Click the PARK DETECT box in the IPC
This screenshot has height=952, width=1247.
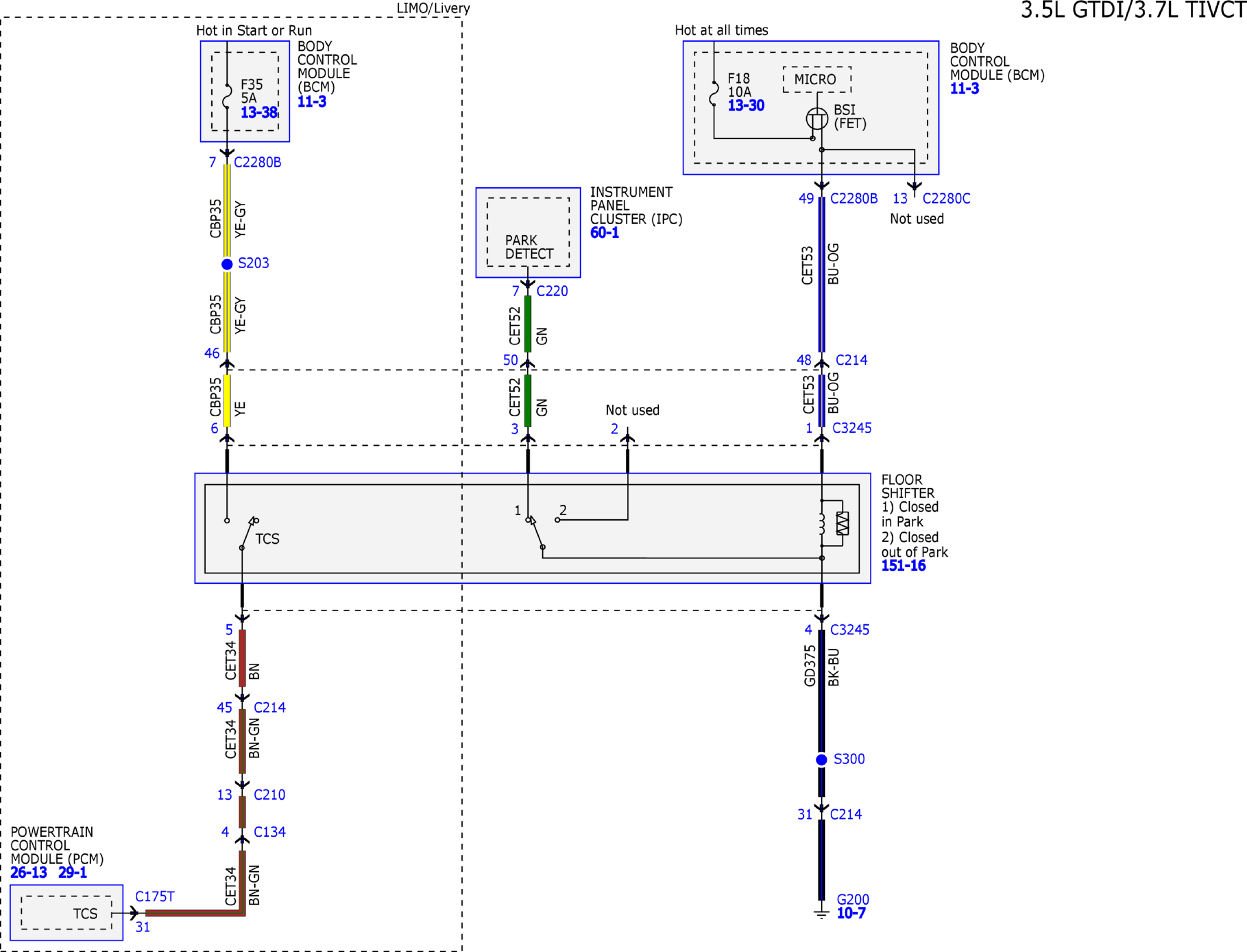(528, 232)
